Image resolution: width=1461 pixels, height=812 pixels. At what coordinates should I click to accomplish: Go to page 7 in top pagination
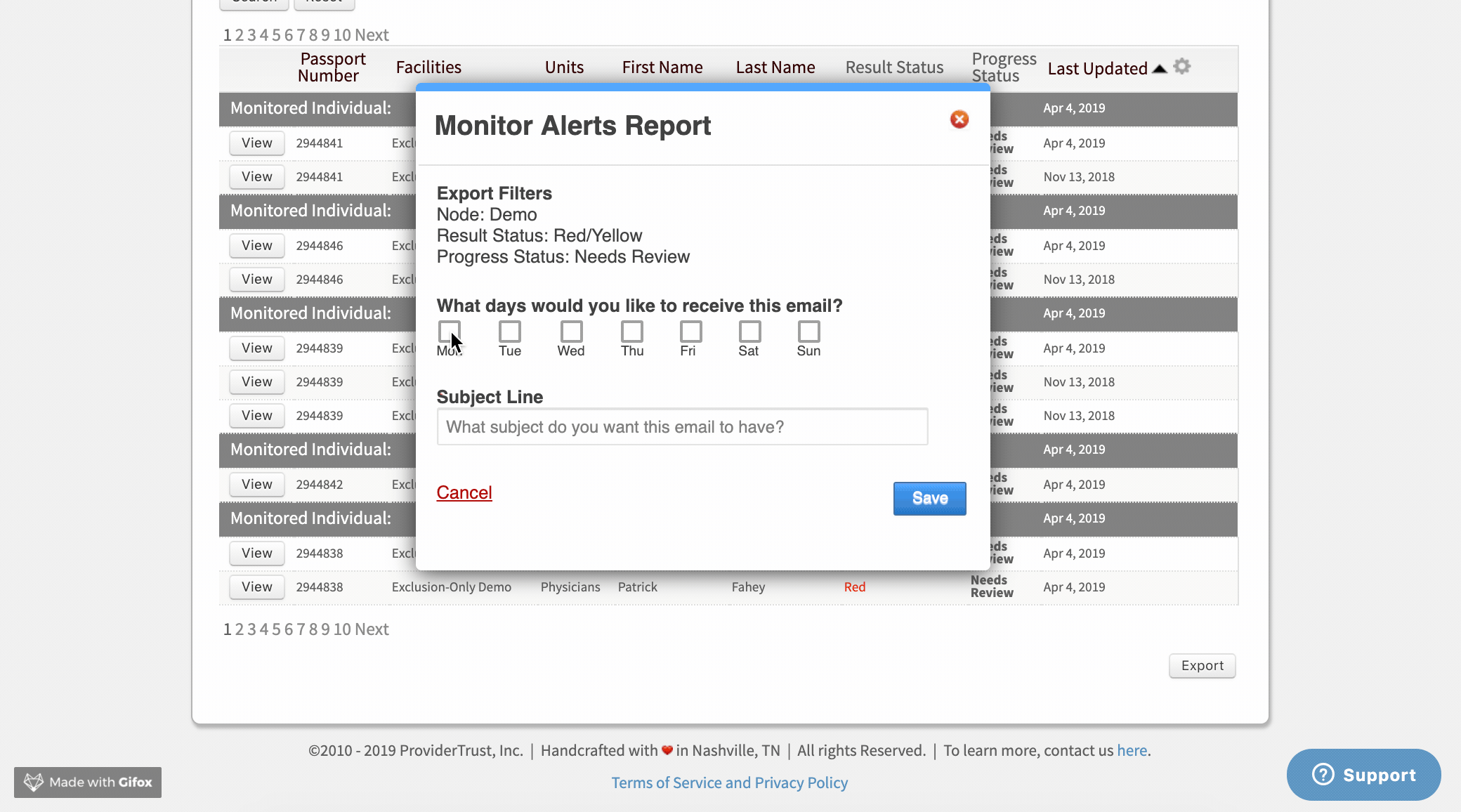(301, 34)
